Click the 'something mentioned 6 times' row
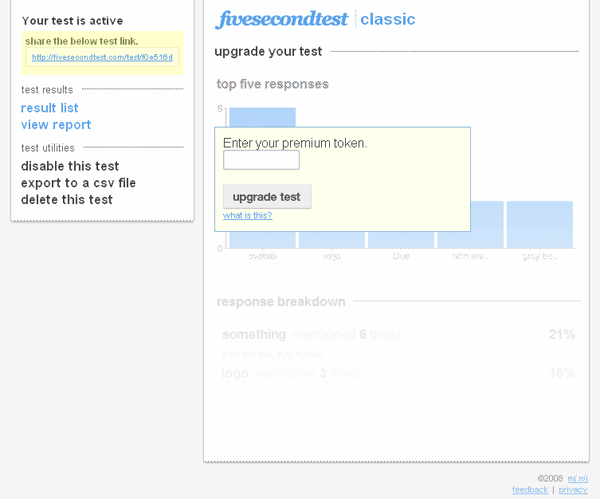This screenshot has width=600, height=499. 398,334
